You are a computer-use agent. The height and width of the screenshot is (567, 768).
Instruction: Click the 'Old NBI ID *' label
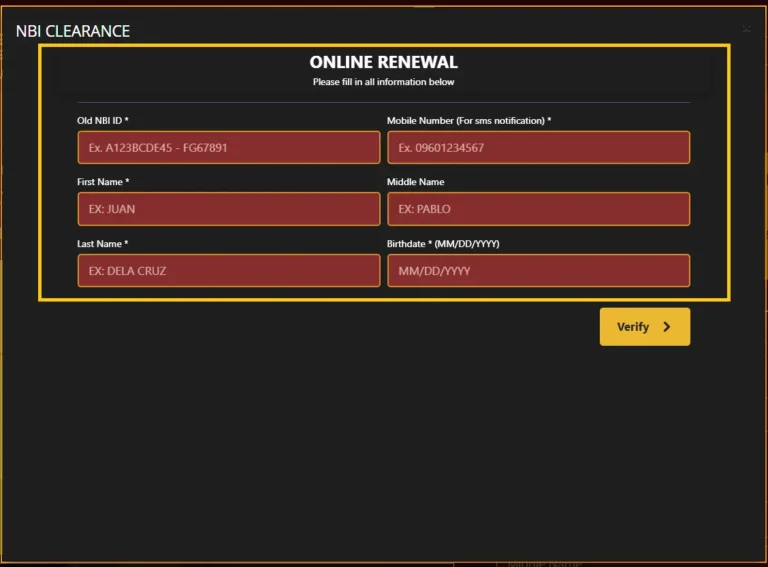[103, 120]
